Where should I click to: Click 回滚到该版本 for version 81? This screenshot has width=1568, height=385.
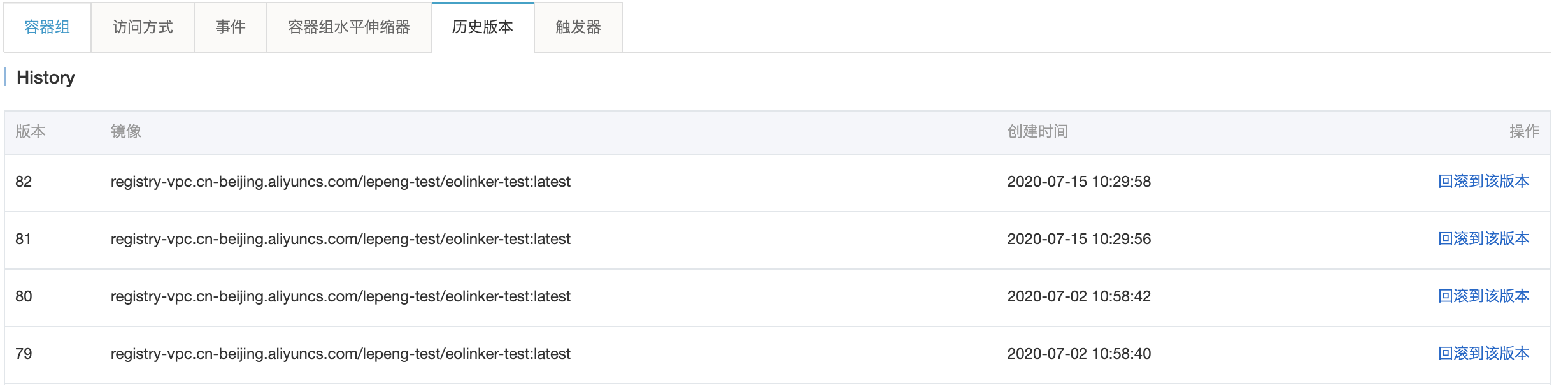1483,239
